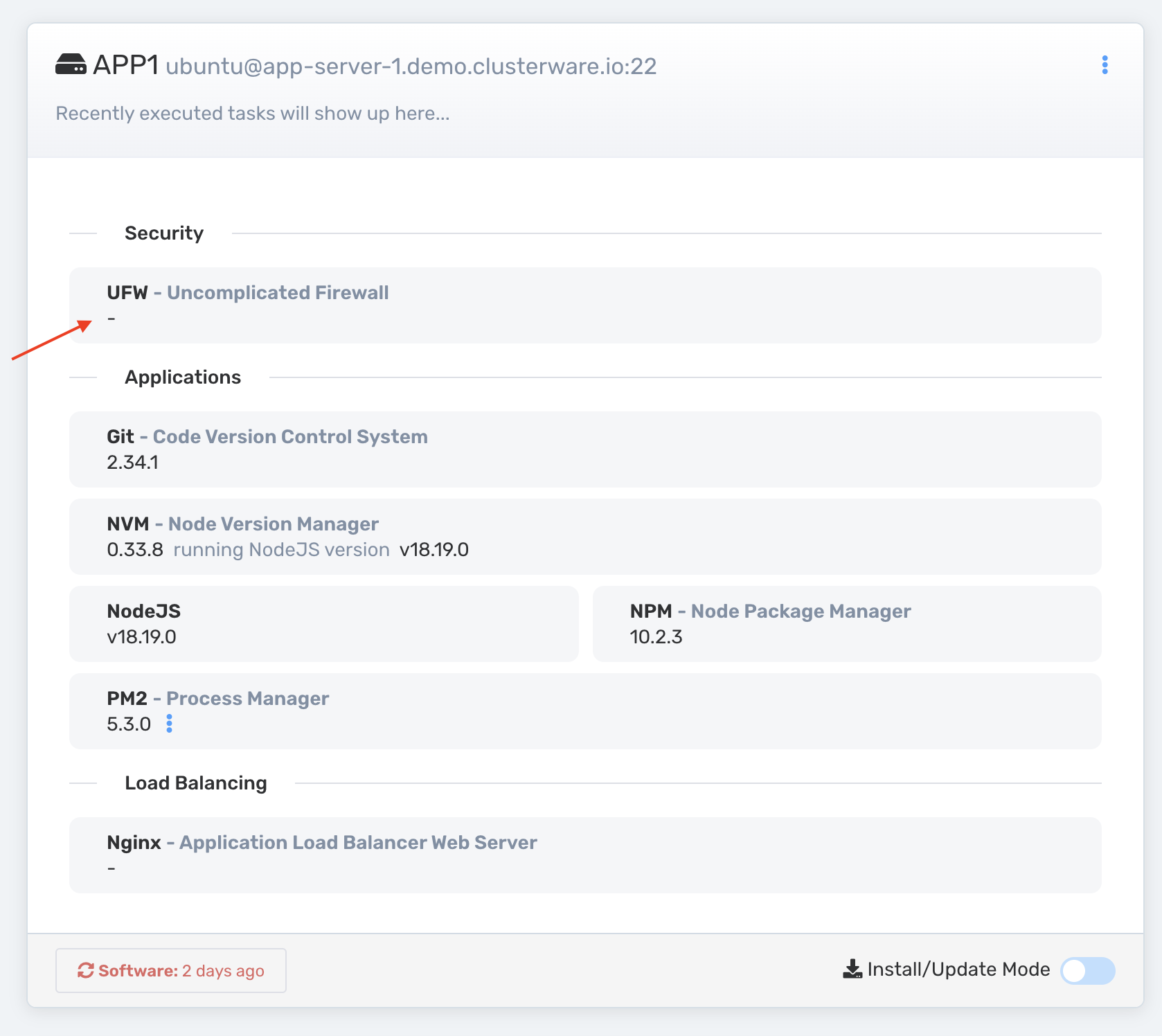The width and height of the screenshot is (1162, 1036).
Task: Click the server drive icon beside APP1
Action: [71, 64]
